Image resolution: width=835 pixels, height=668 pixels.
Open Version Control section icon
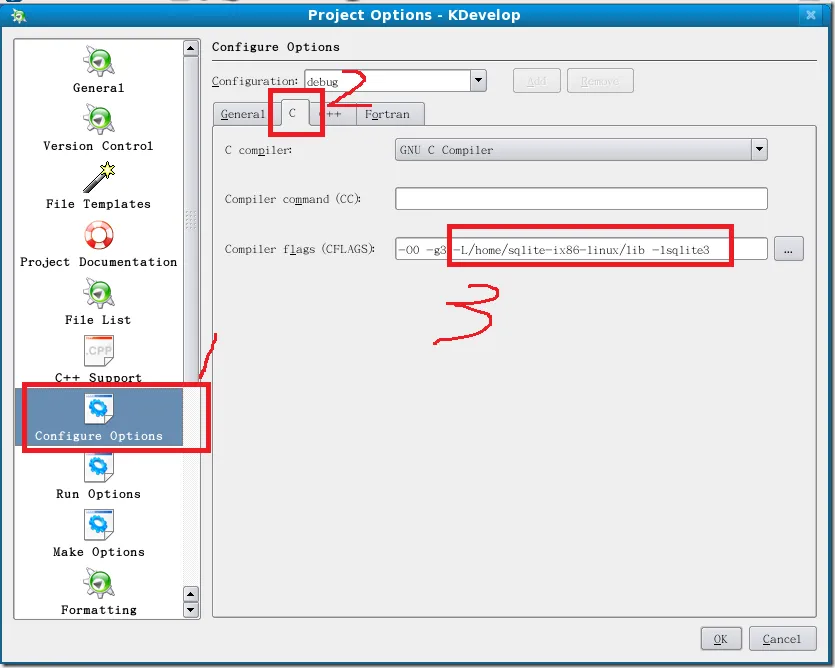coord(99,119)
